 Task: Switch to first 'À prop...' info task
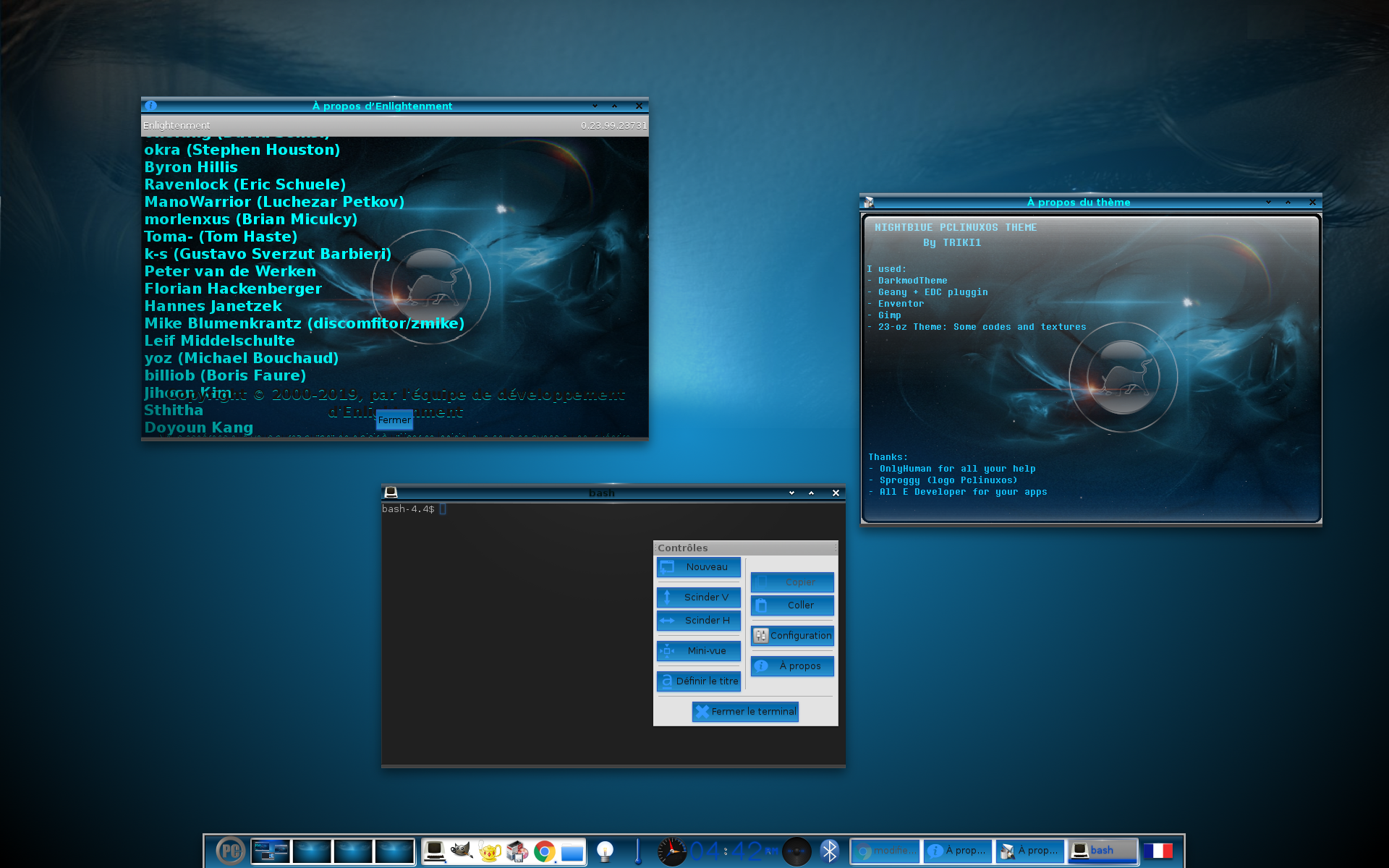tap(958, 851)
